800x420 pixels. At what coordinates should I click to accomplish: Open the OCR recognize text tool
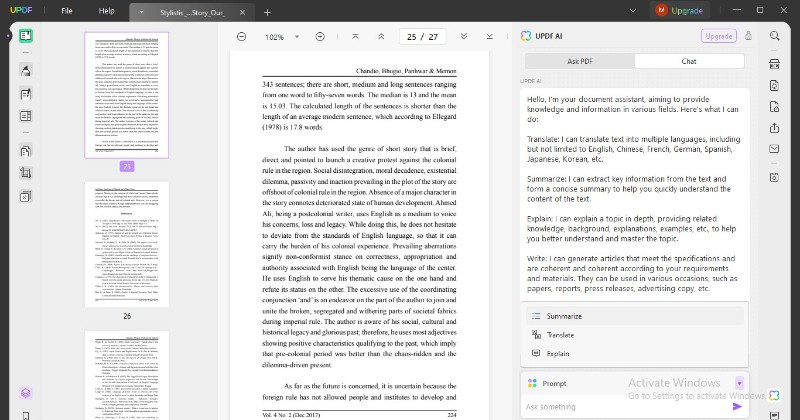click(774, 64)
